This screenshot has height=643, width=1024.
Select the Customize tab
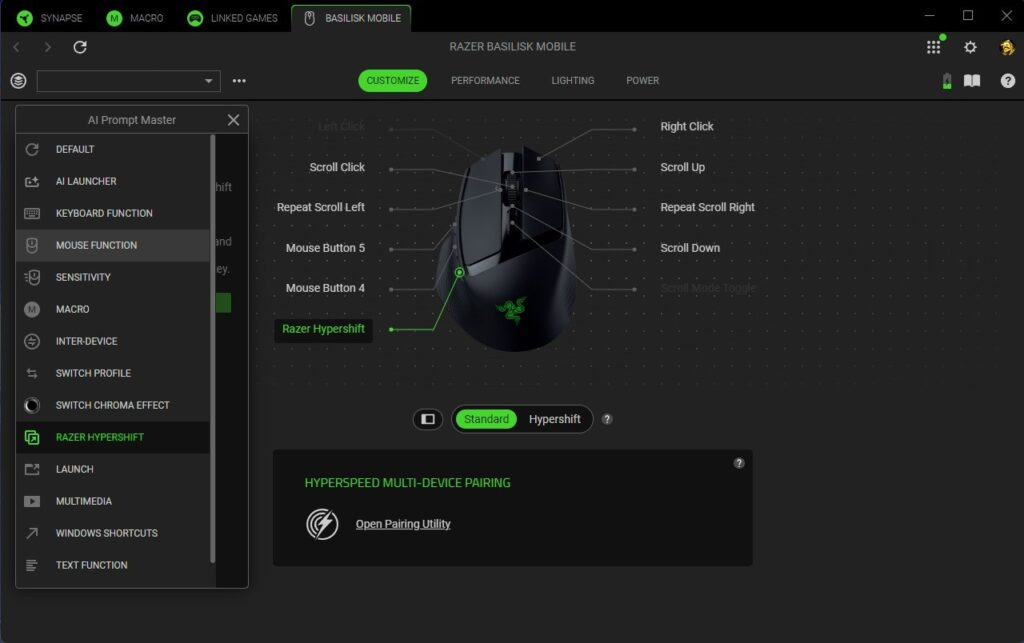click(x=392, y=80)
